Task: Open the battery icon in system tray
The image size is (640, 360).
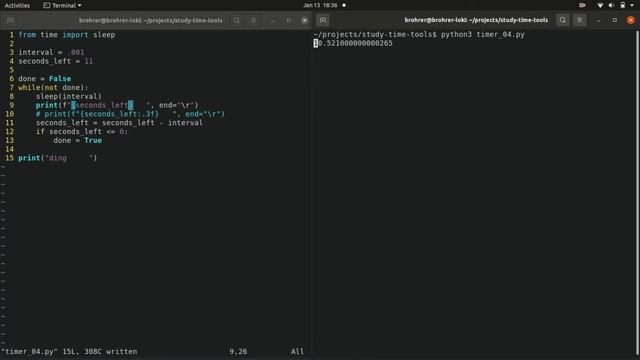Action: click(x=622, y=5)
